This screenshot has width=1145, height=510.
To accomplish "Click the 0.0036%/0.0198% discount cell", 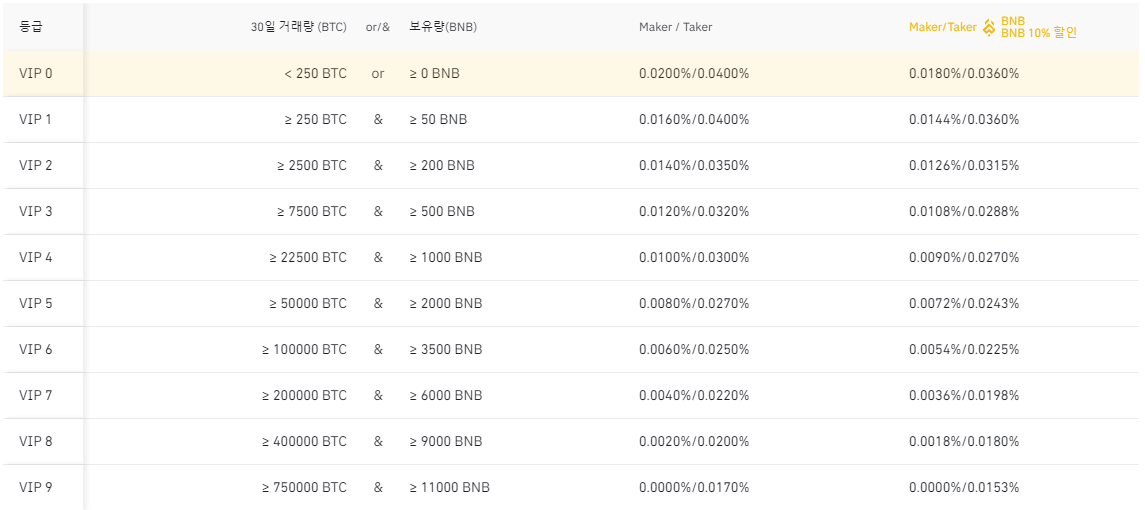I will [x=964, y=395].
